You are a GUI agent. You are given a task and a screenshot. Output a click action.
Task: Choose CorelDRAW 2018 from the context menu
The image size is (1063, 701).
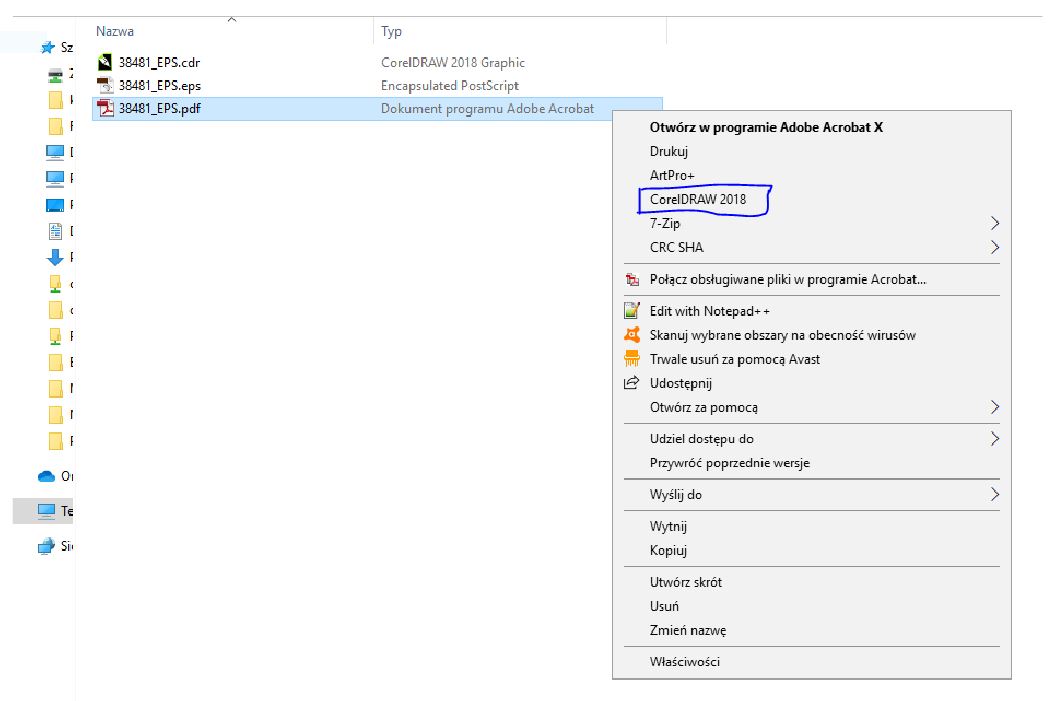tap(698, 200)
